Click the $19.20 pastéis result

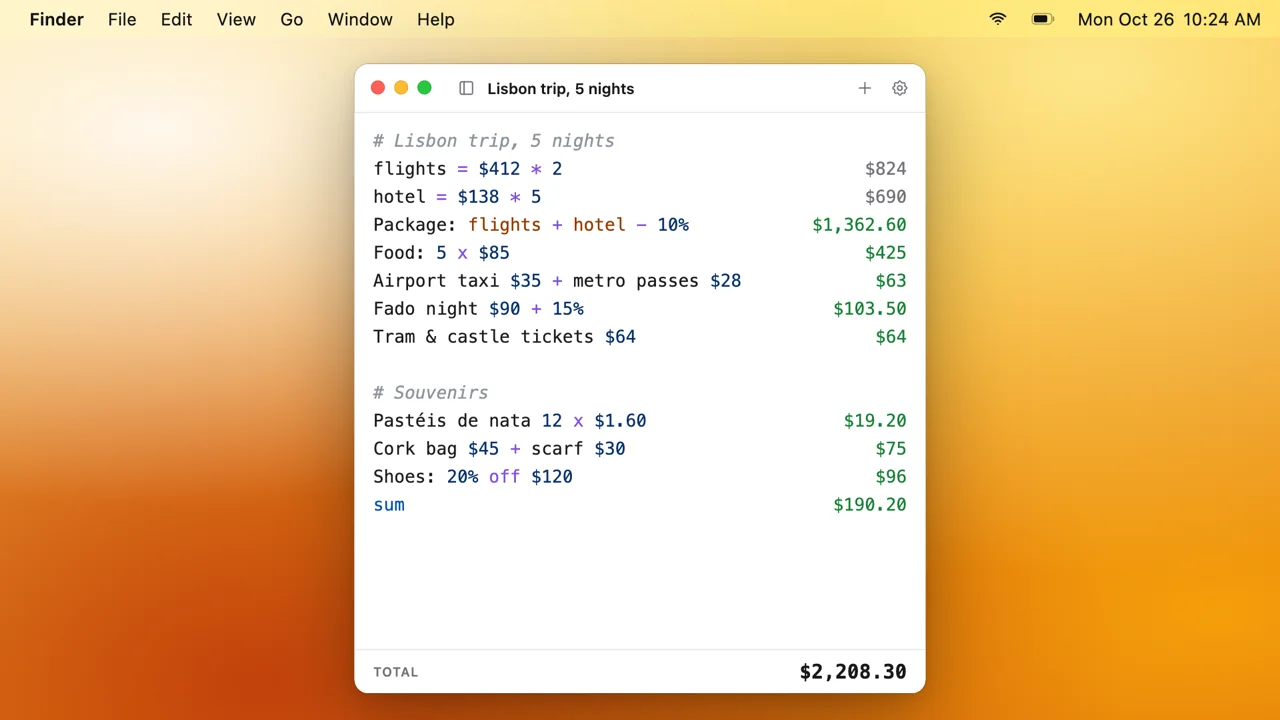[875, 421]
